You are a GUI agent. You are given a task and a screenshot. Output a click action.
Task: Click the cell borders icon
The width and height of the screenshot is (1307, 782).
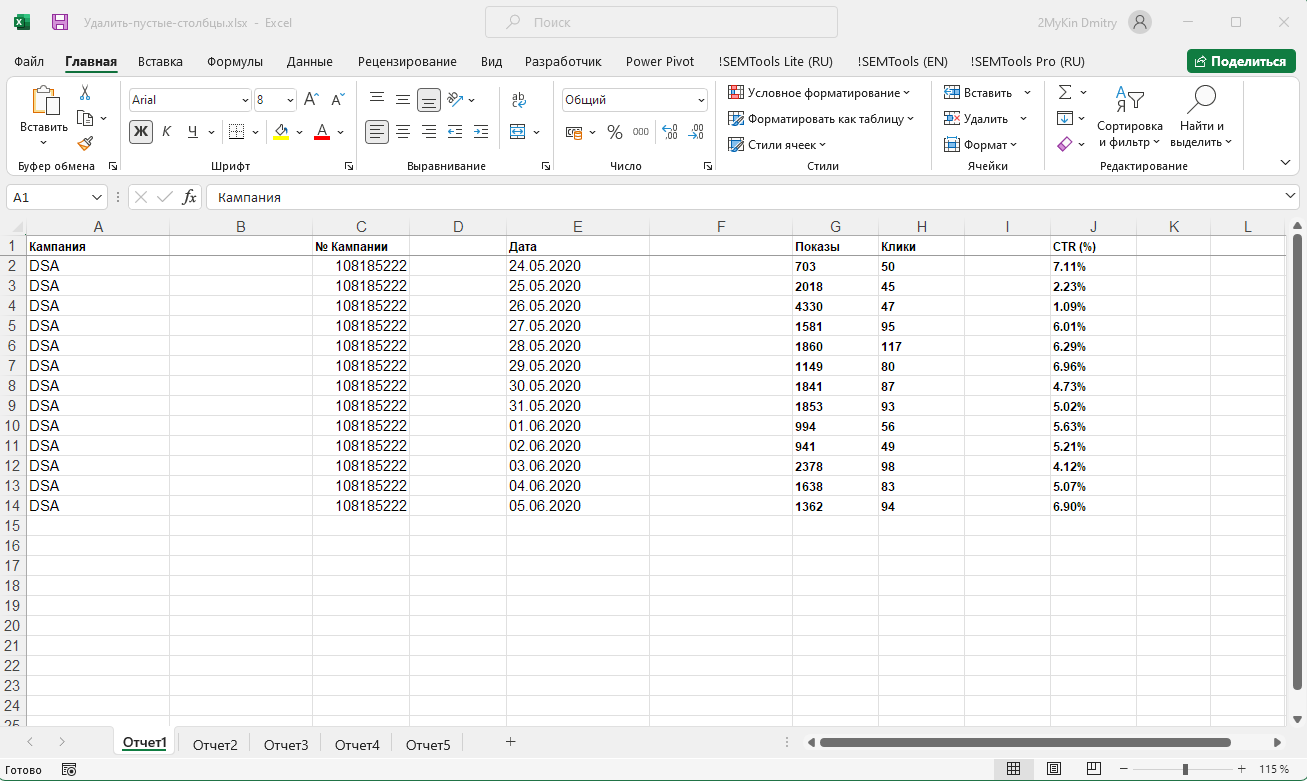236,131
